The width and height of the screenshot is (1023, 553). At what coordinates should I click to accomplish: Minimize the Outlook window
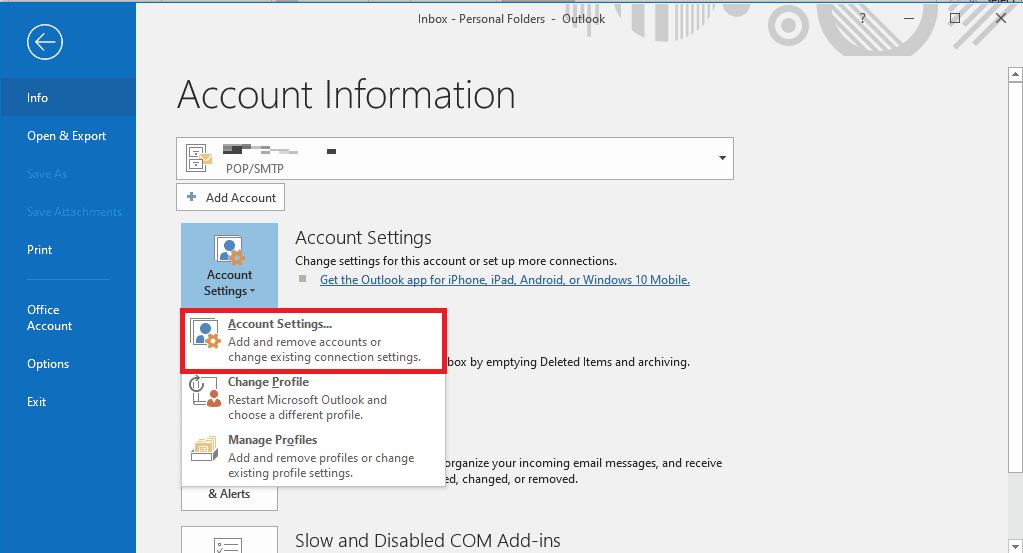pos(908,18)
